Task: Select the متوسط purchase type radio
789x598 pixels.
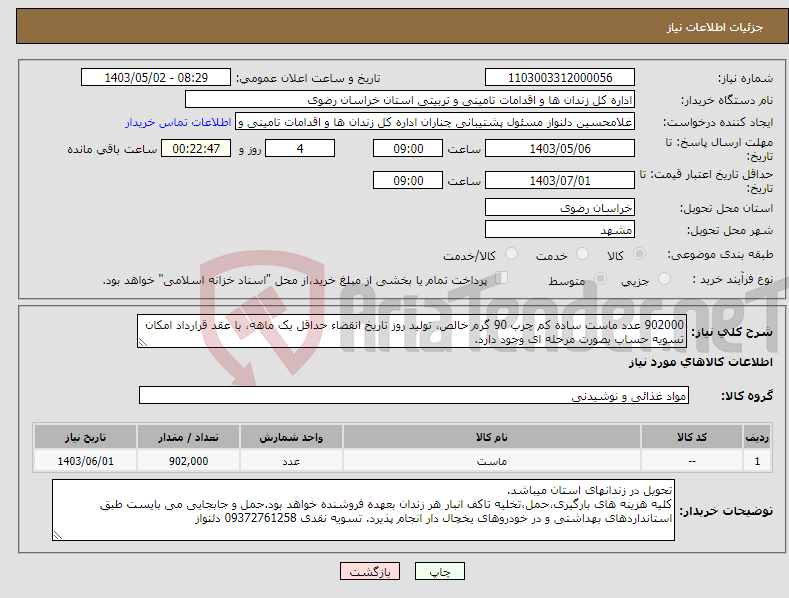Action: click(600, 279)
